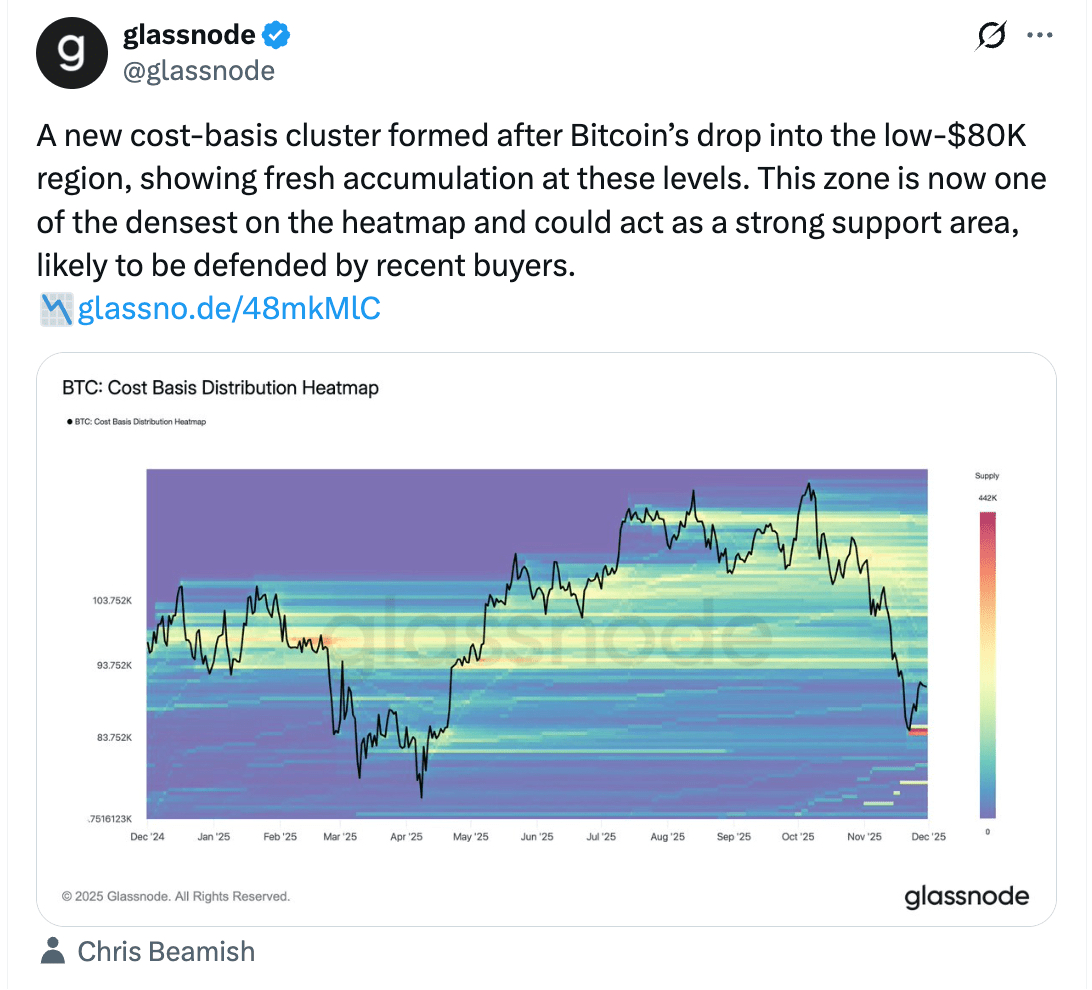Open the glassno.de/48mkMlC link
Screen dimensions: 1092x990
[x=229, y=309]
